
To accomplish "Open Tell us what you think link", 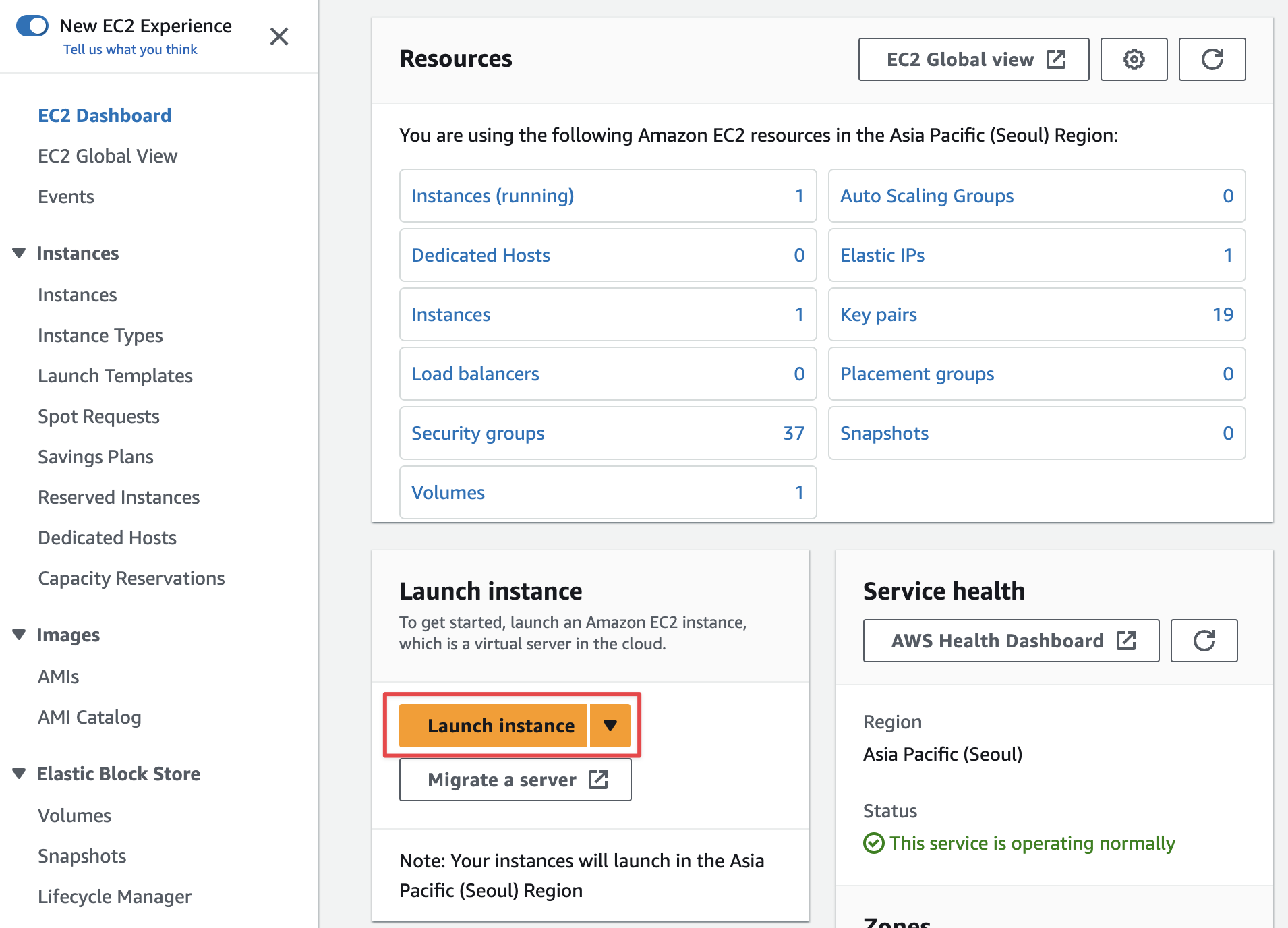I will pos(130,49).
